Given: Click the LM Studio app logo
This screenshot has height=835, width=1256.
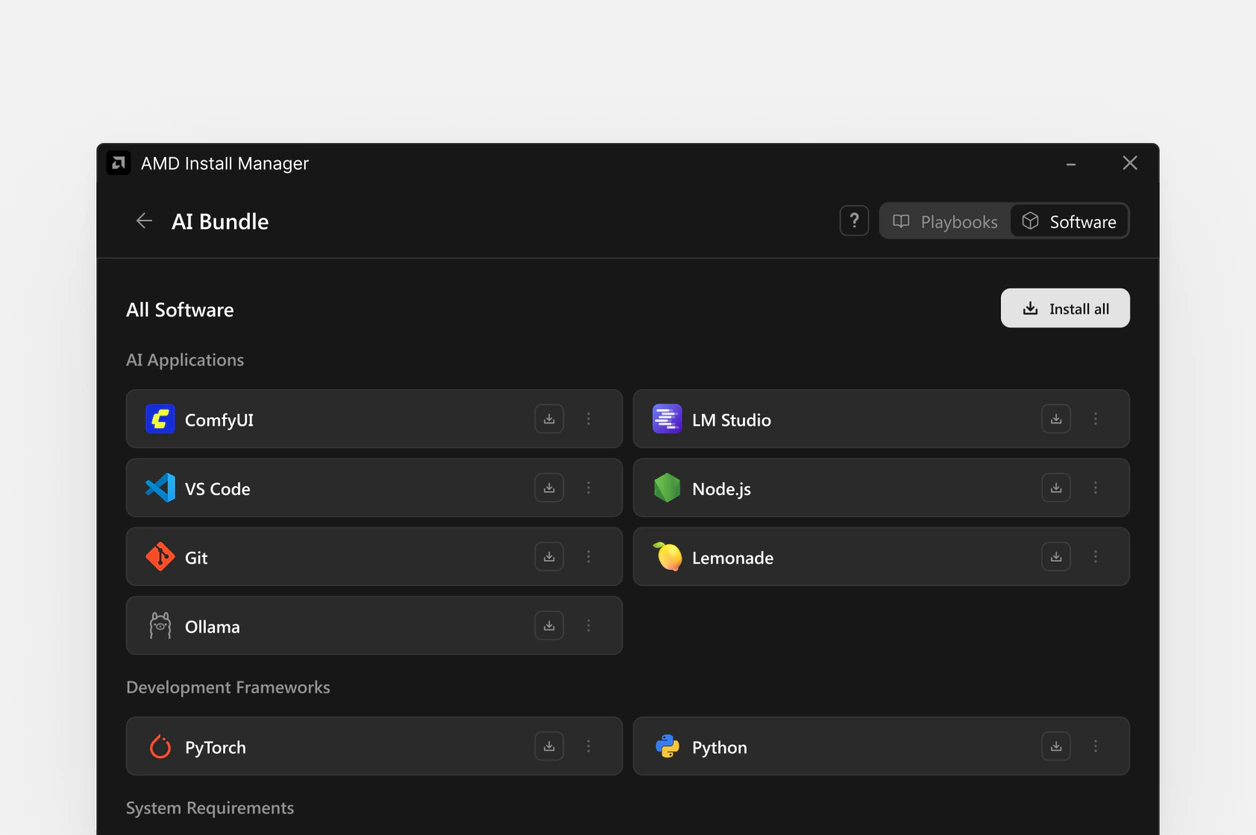Looking at the screenshot, I should point(667,419).
